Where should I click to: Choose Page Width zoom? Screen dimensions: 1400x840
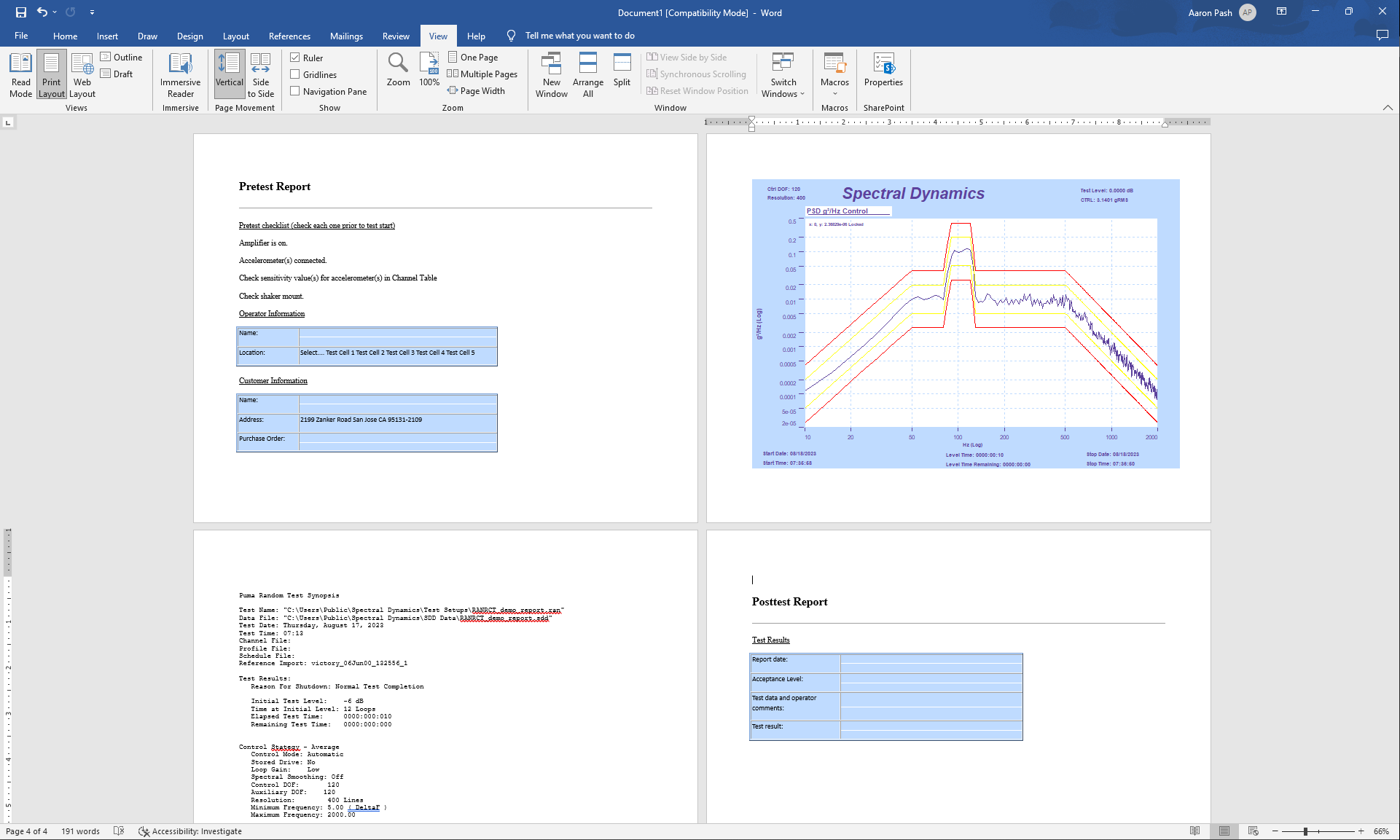pyautogui.click(x=477, y=91)
